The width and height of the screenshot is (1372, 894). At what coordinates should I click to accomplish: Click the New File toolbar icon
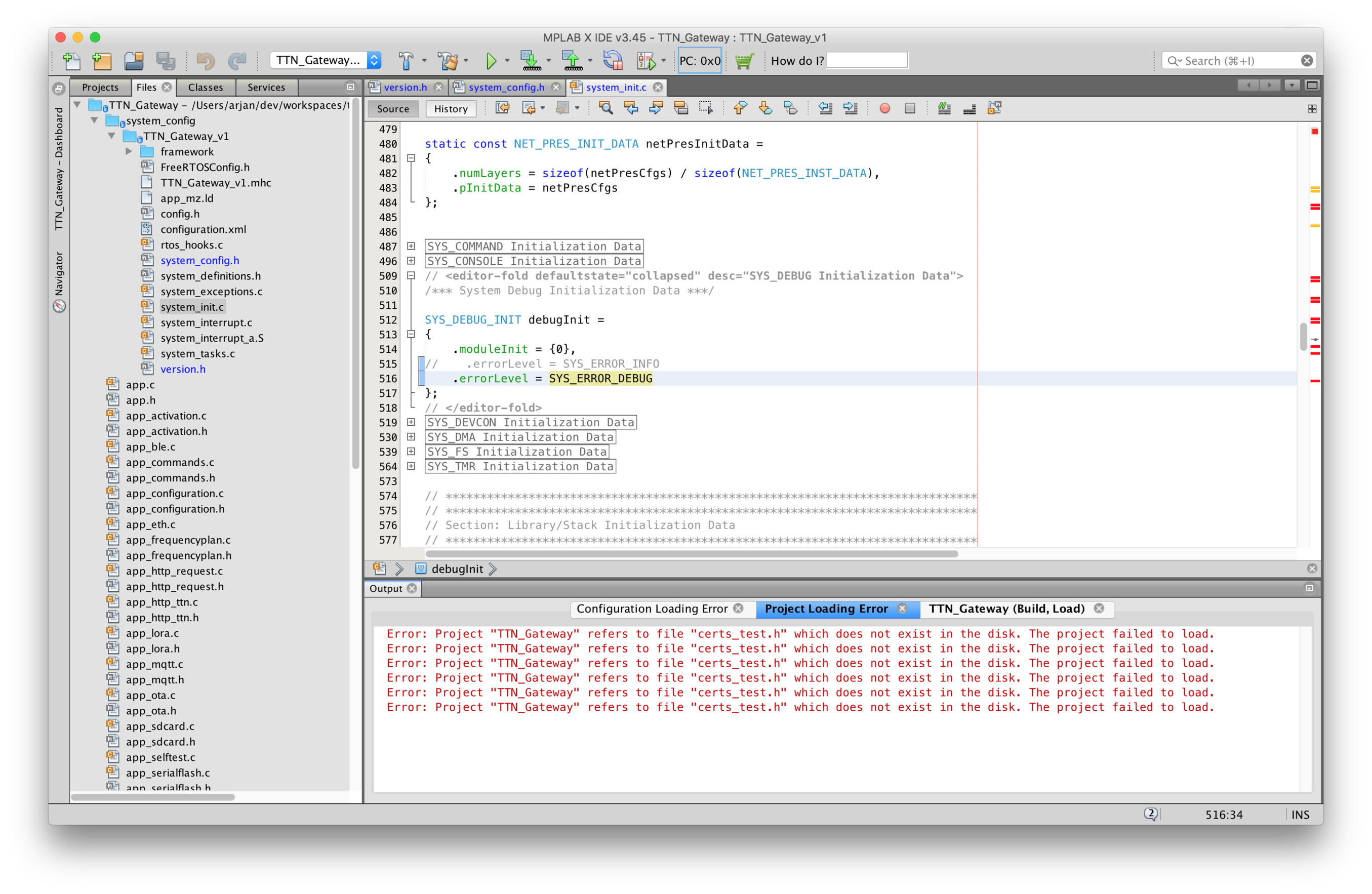tap(71, 61)
